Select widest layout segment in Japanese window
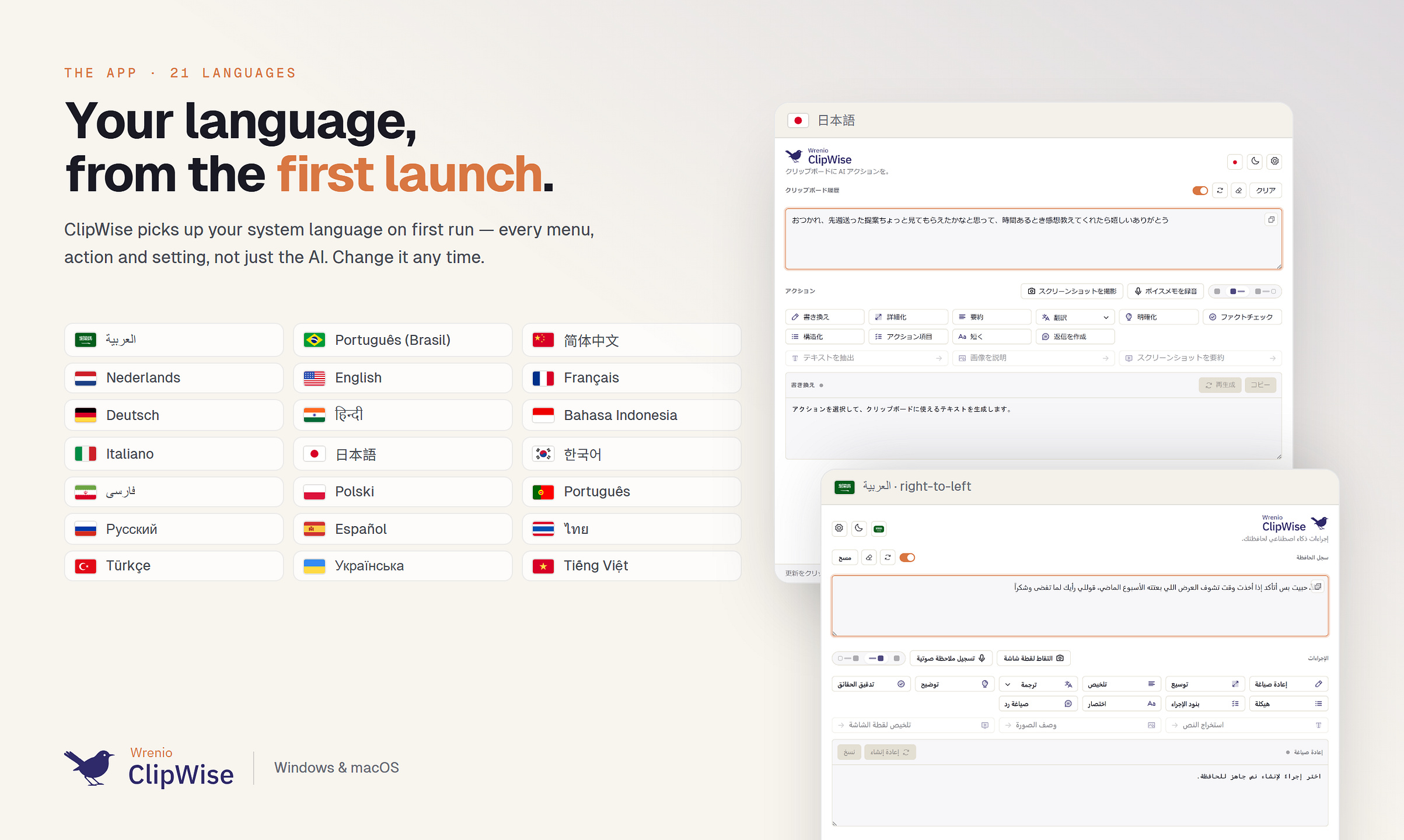 point(1265,291)
